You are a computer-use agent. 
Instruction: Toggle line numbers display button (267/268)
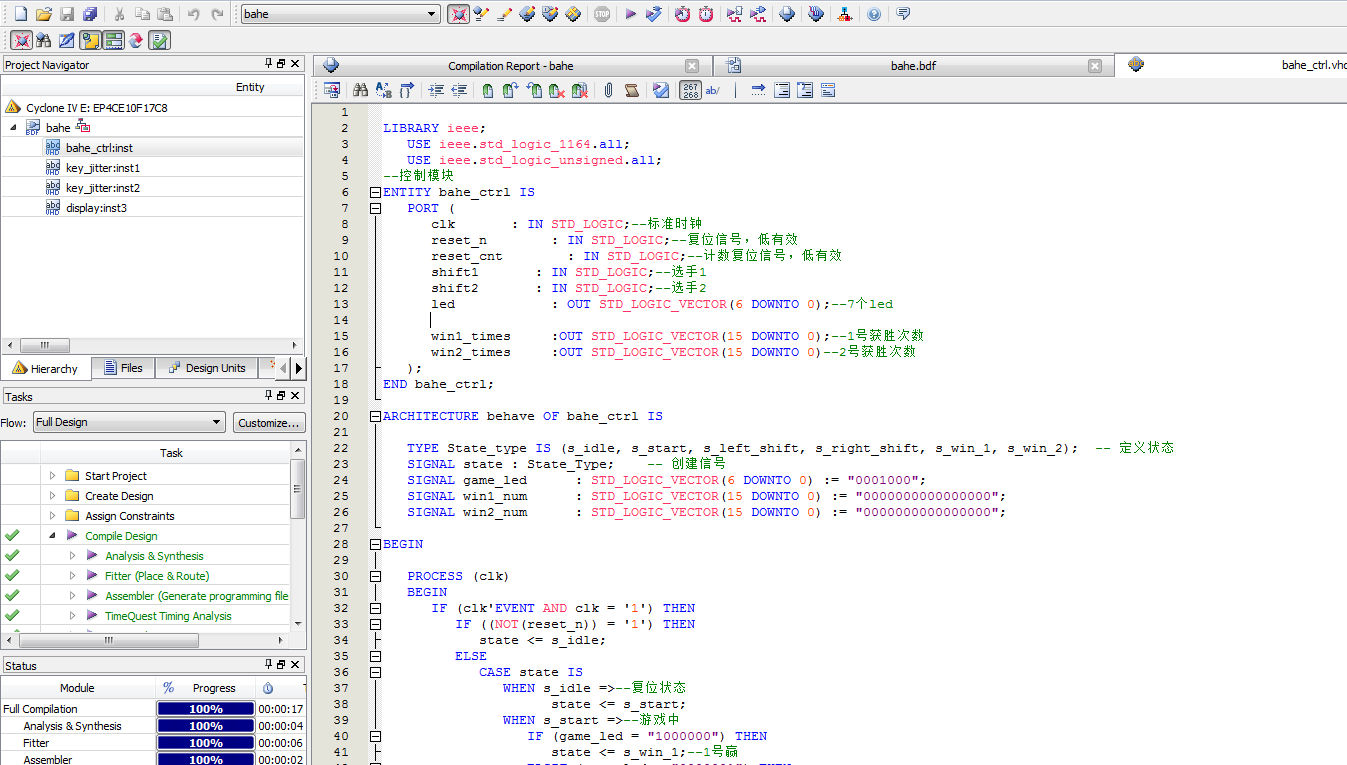(x=690, y=90)
